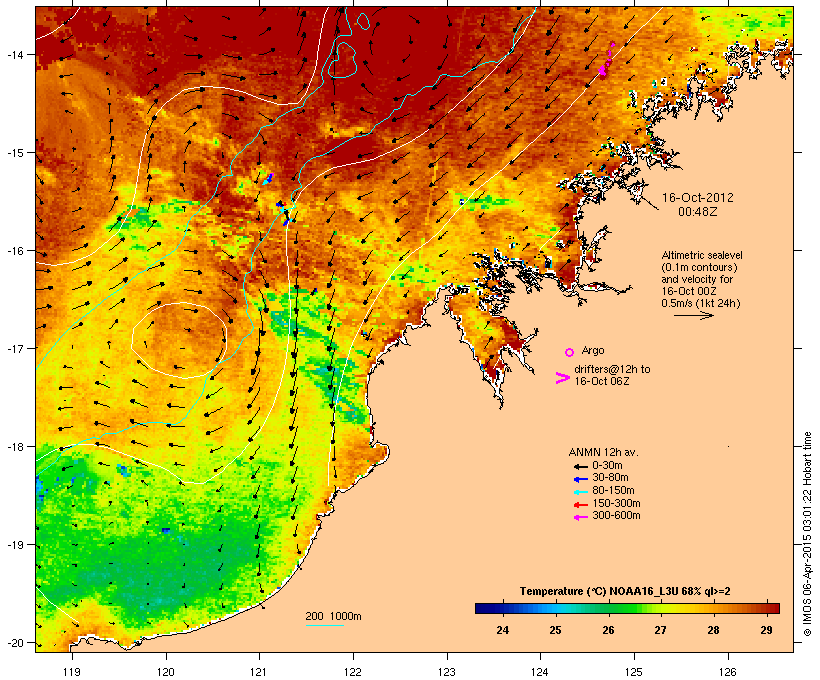
Task: Click the blue 30-80m ANMN arrow
Action: click(x=580, y=479)
